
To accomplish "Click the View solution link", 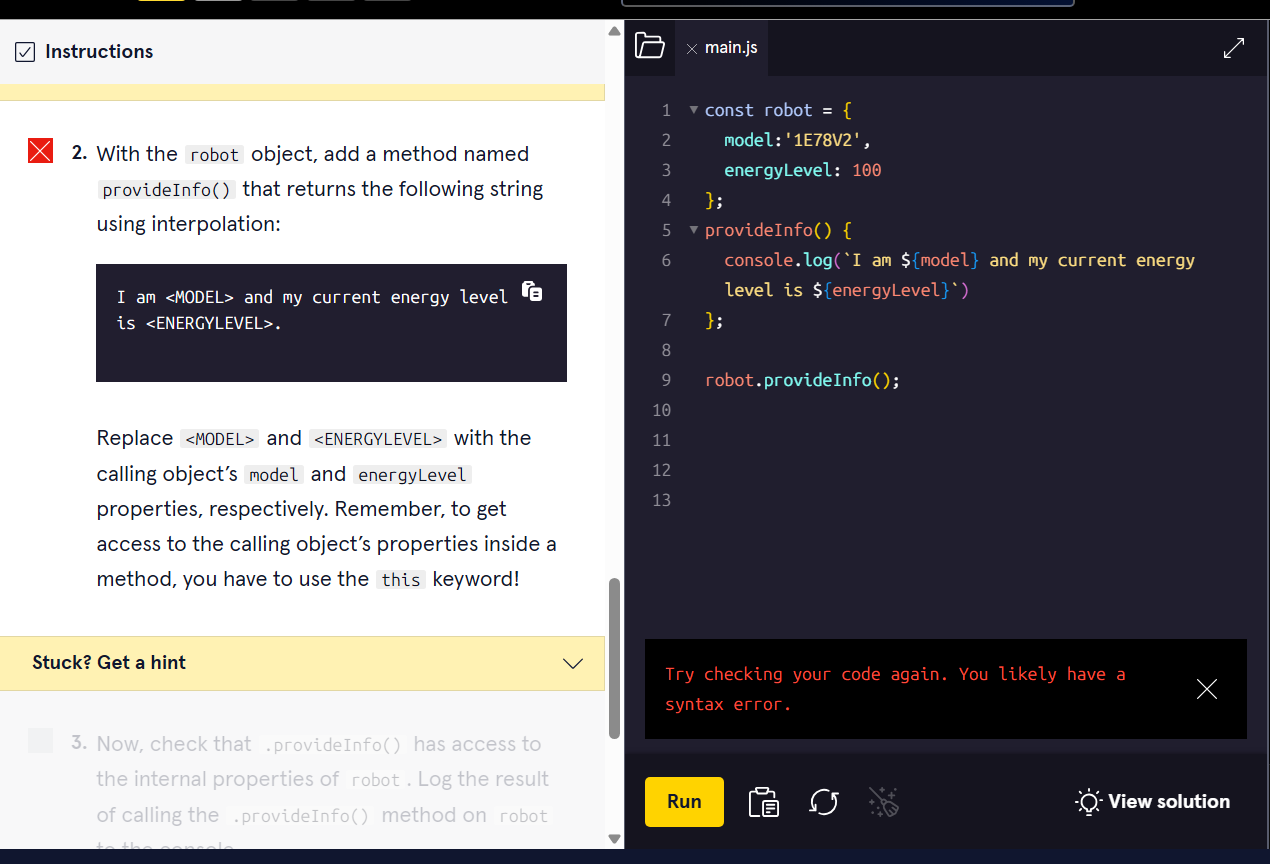I will point(1168,802).
